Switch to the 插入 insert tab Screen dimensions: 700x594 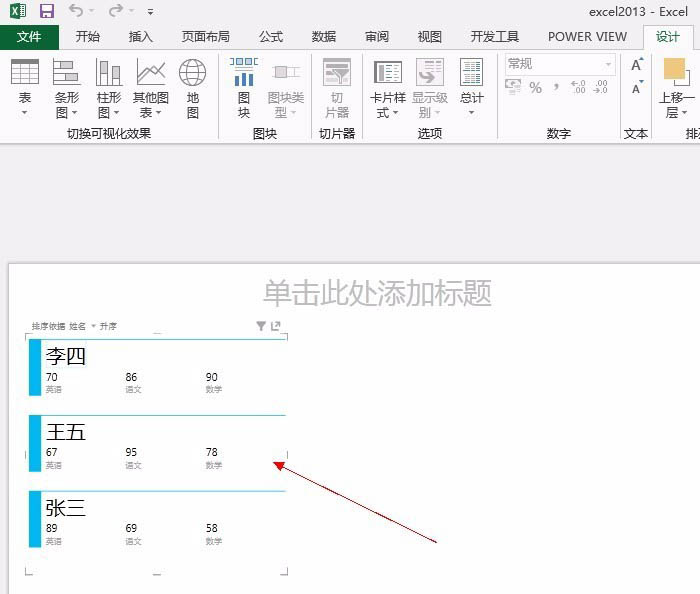[x=141, y=37]
